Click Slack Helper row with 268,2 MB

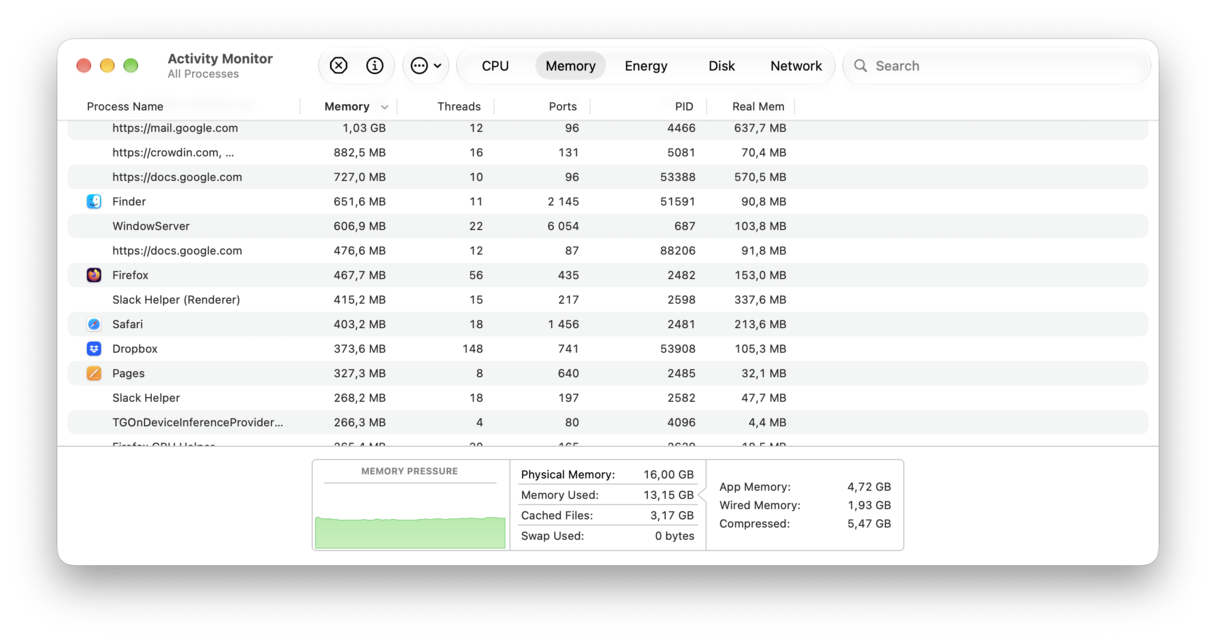point(608,398)
